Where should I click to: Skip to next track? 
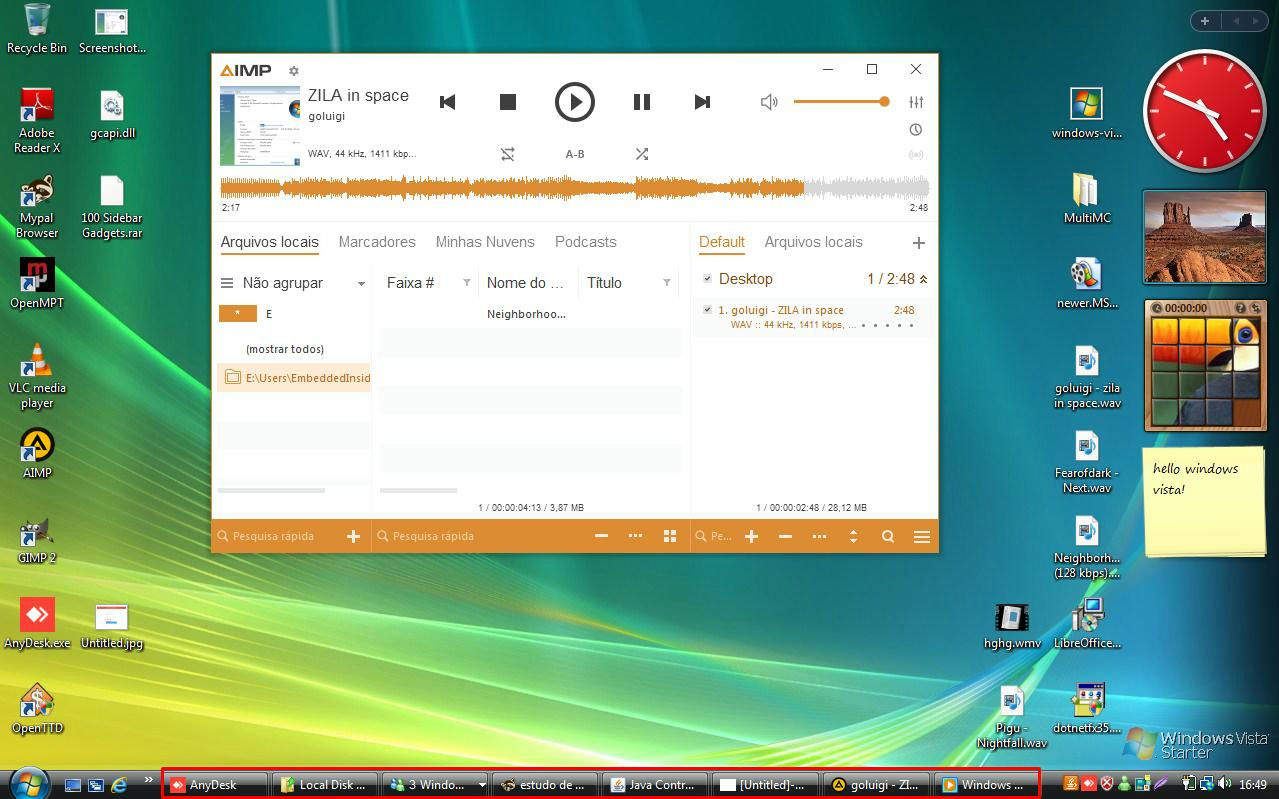pyautogui.click(x=702, y=102)
